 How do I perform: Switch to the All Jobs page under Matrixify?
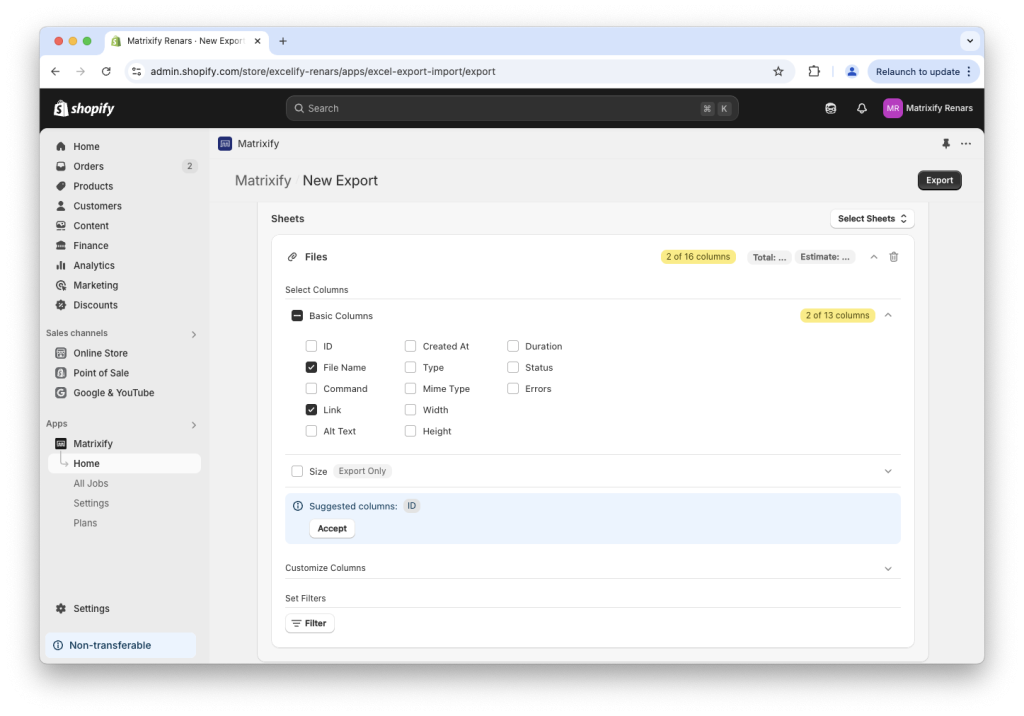[x=91, y=483]
